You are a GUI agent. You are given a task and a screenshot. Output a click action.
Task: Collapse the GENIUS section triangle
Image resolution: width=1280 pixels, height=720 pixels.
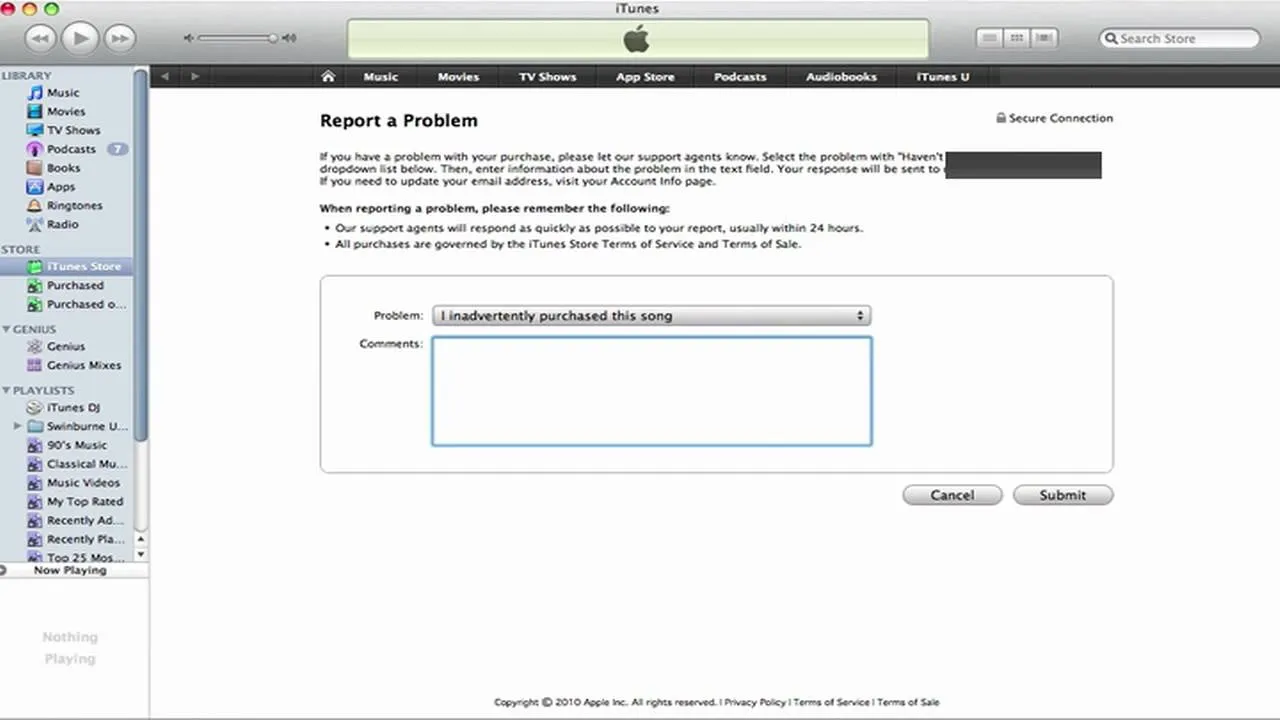[6, 329]
